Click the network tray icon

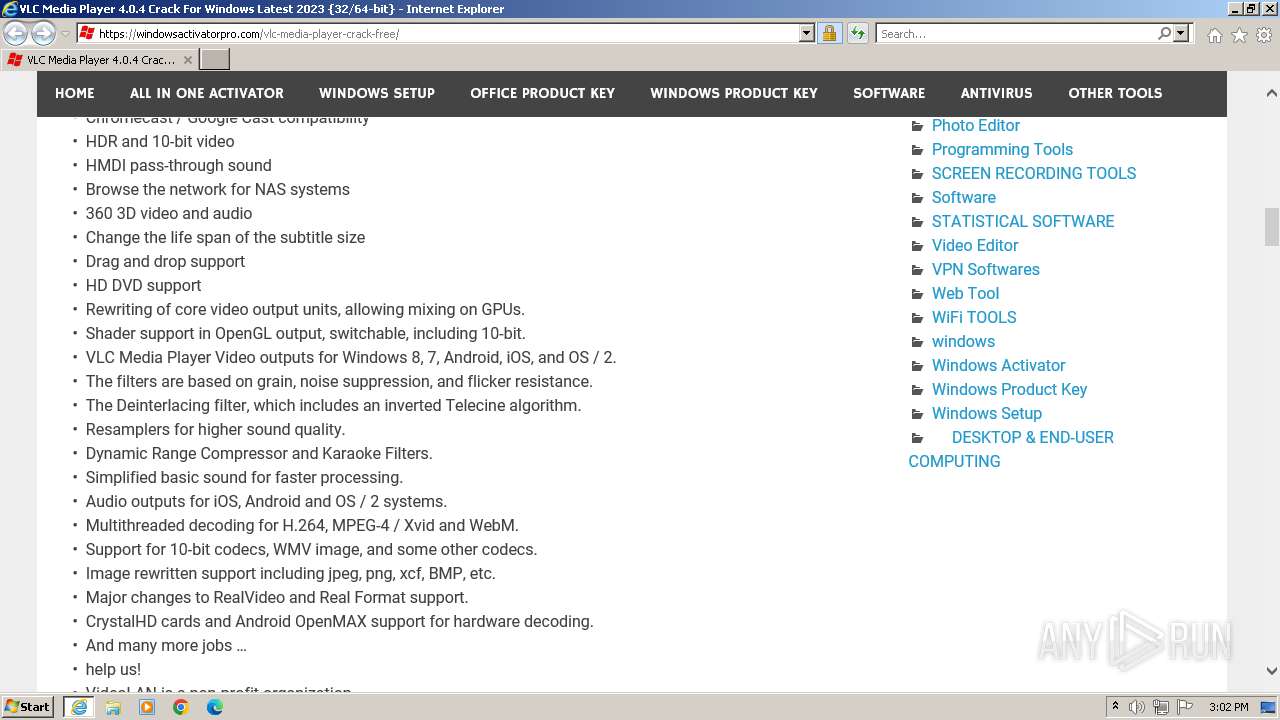[1161, 707]
